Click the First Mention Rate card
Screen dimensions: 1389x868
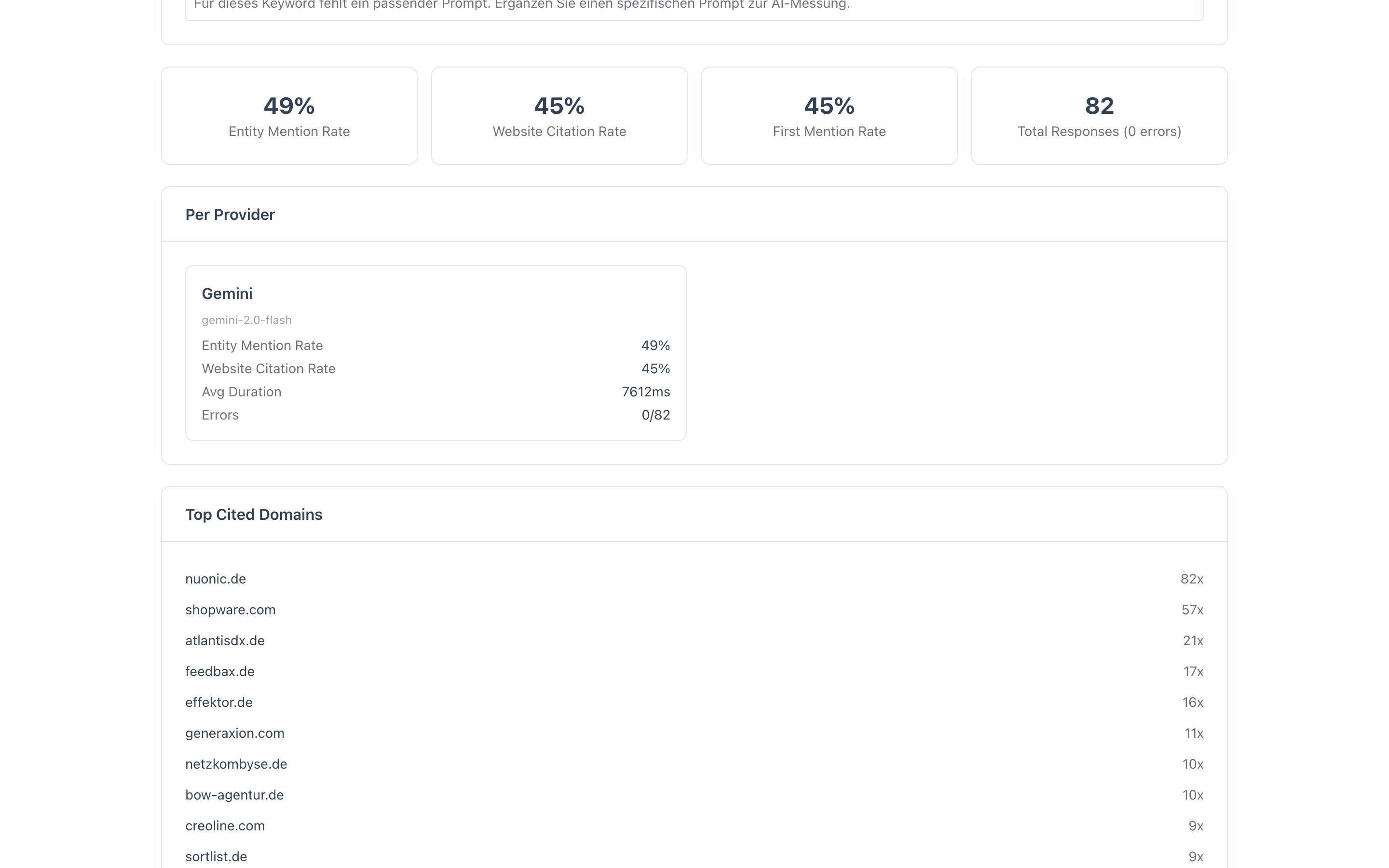coord(829,115)
